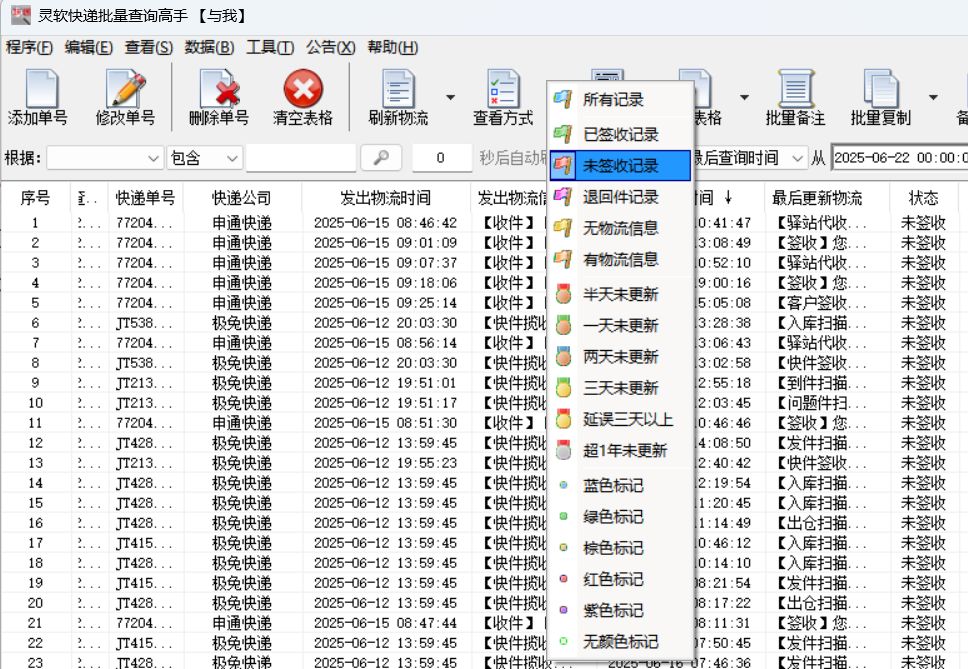The image size is (968, 669).
Task: Click the 半天未更新 medal icon
Action: pyautogui.click(x=563, y=294)
